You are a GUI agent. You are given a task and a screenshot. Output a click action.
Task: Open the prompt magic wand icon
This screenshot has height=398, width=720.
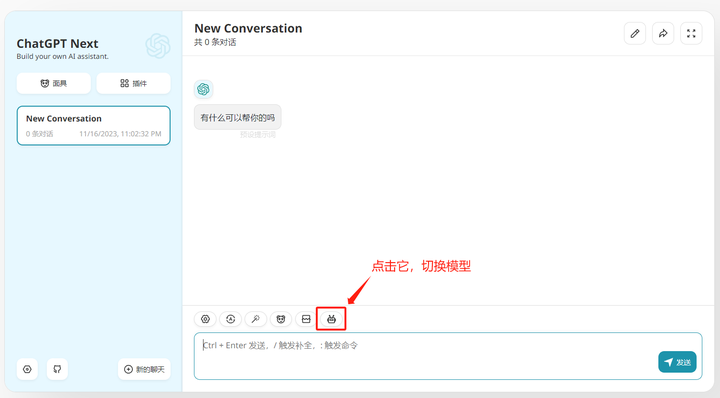[x=256, y=319]
